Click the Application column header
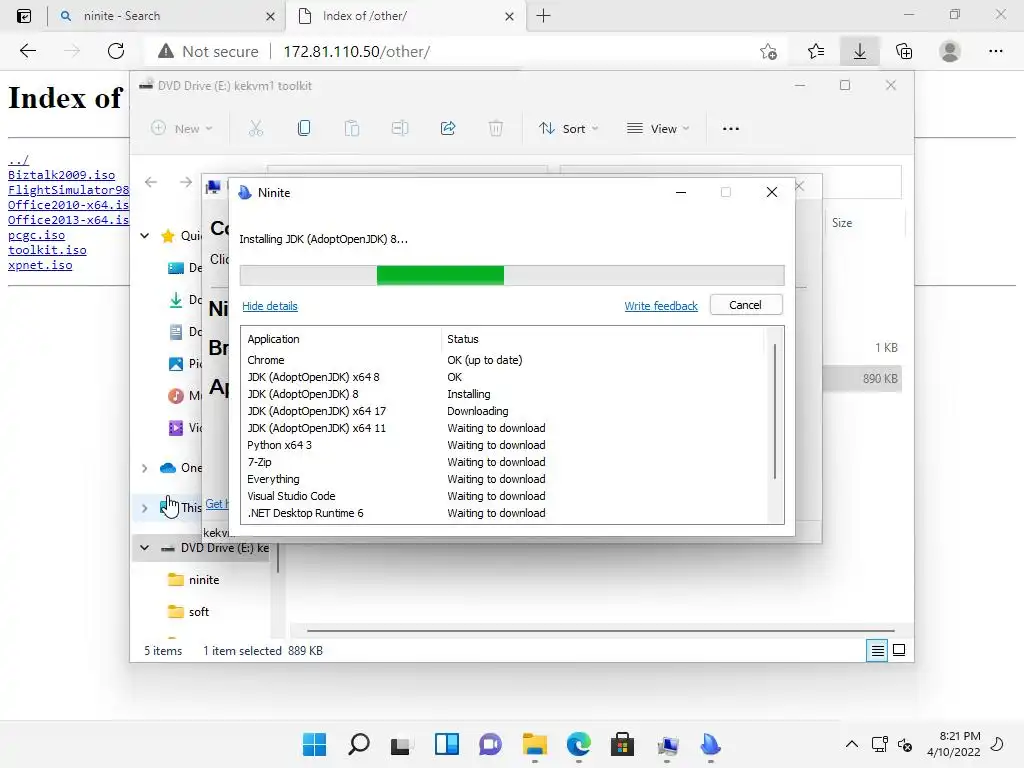This screenshot has width=1024, height=768. [342, 339]
